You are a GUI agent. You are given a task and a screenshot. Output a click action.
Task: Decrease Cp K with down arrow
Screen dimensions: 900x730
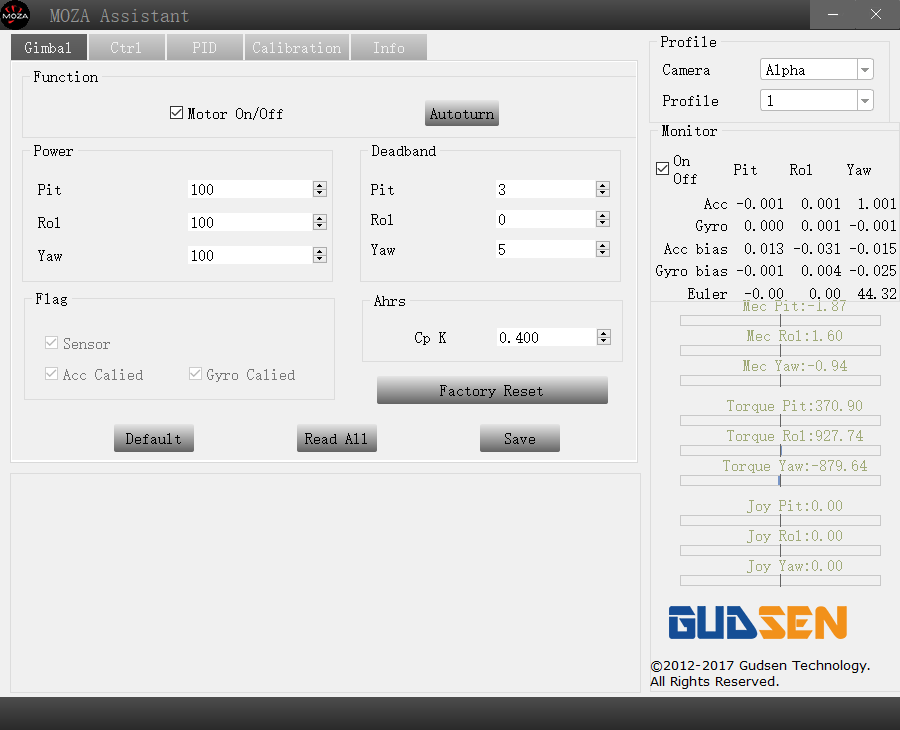click(603, 341)
